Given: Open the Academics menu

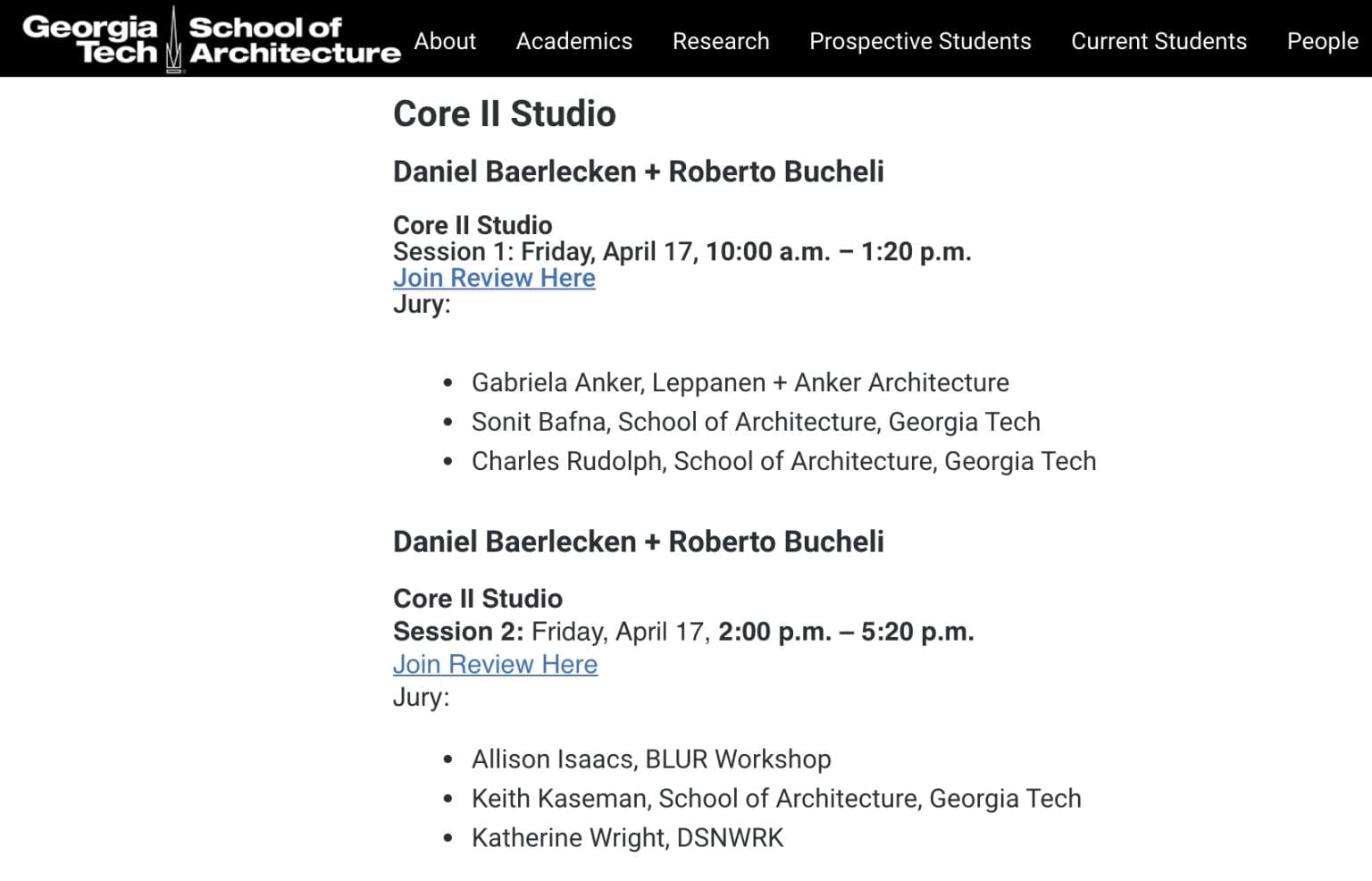Looking at the screenshot, I should point(573,41).
